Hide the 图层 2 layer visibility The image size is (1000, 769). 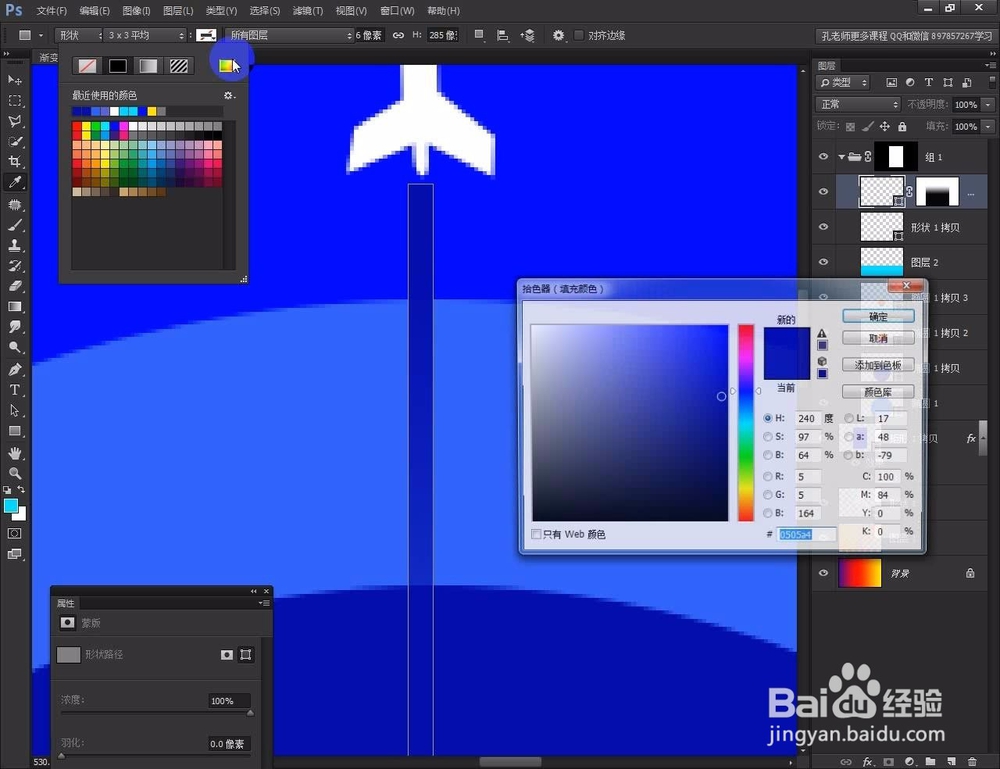[823, 261]
